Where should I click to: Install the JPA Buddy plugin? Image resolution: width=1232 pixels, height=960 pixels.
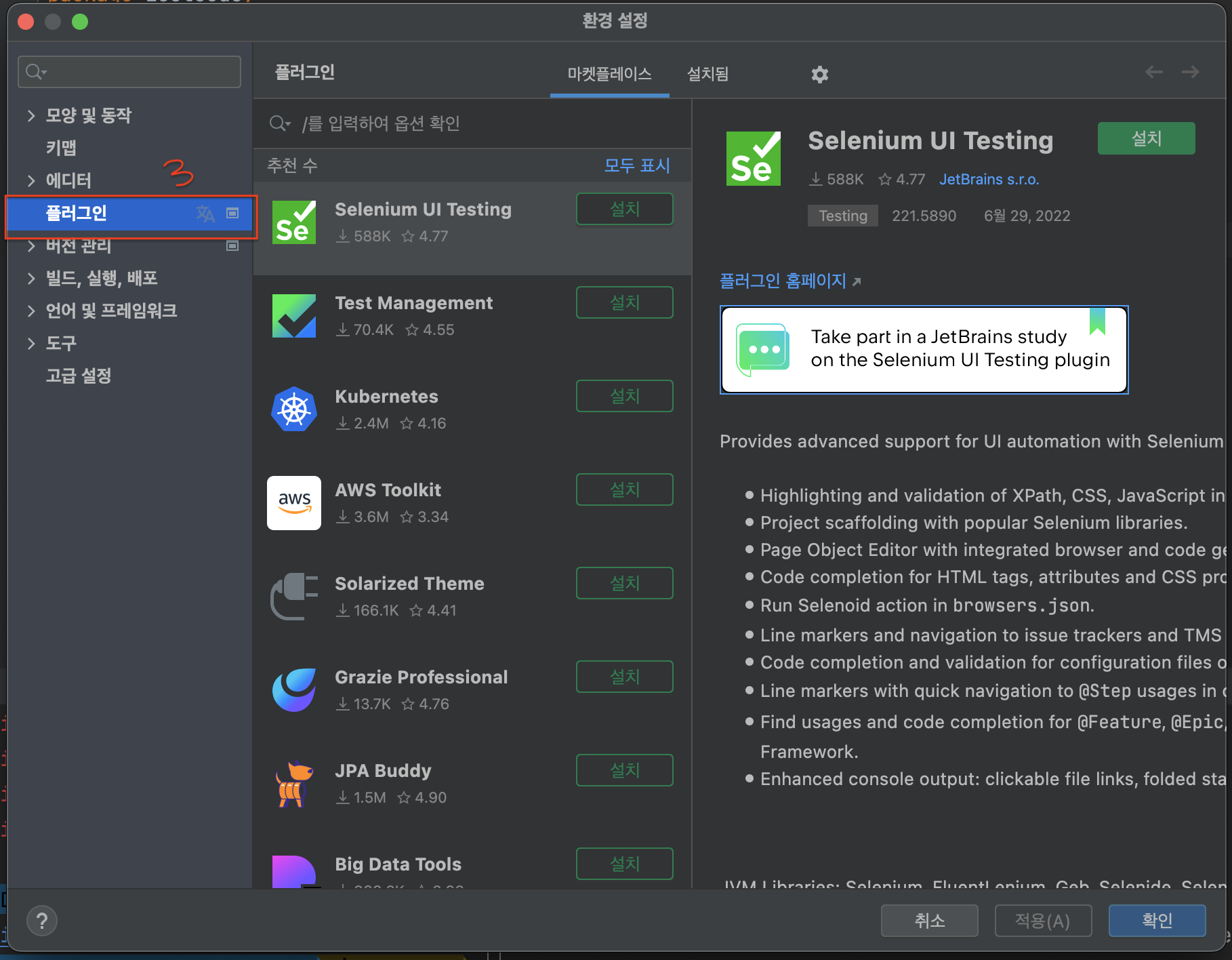coord(624,770)
